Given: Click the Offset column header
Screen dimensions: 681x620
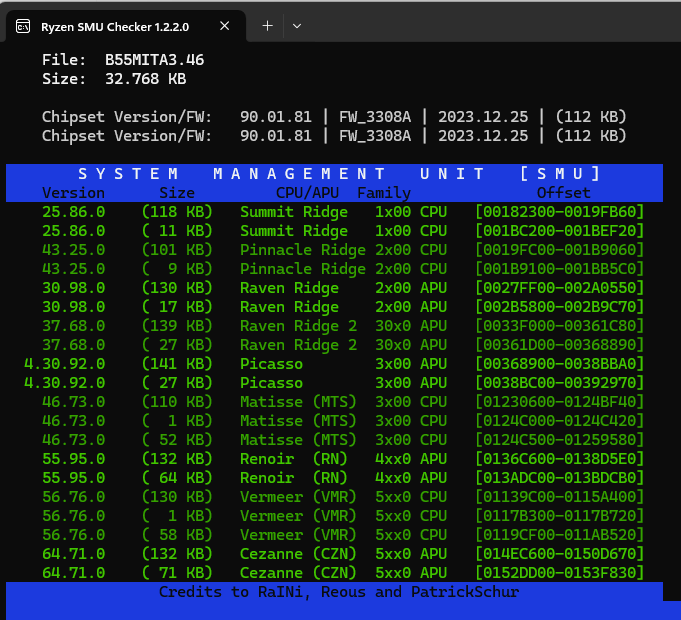Looking at the screenshot, I should 564,193.
